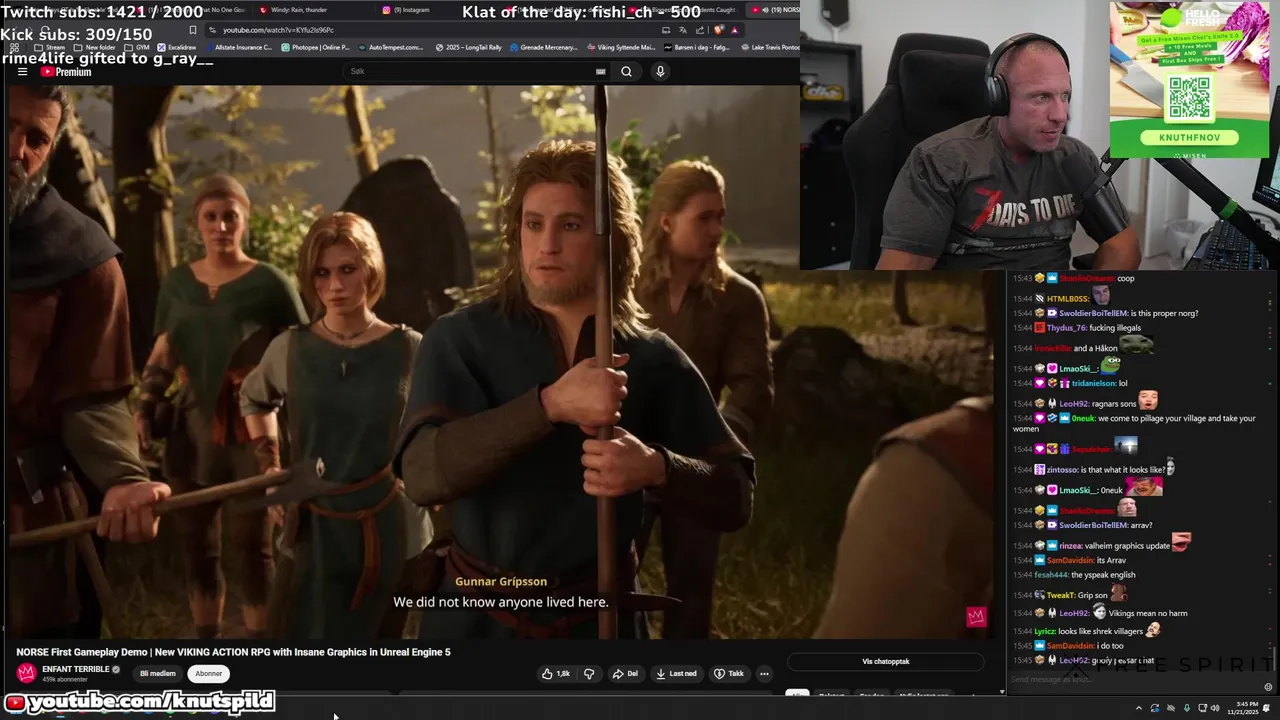Click the chat scroll-down arrow

click(x=1003, y=691)
